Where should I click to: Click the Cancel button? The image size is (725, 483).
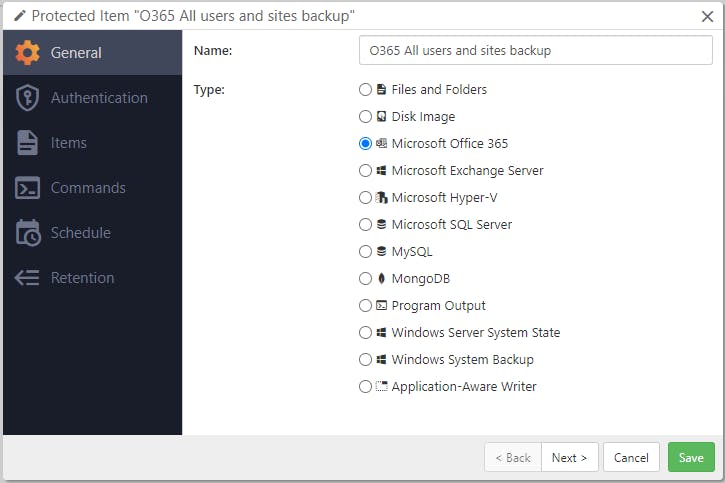coord(631,457)
